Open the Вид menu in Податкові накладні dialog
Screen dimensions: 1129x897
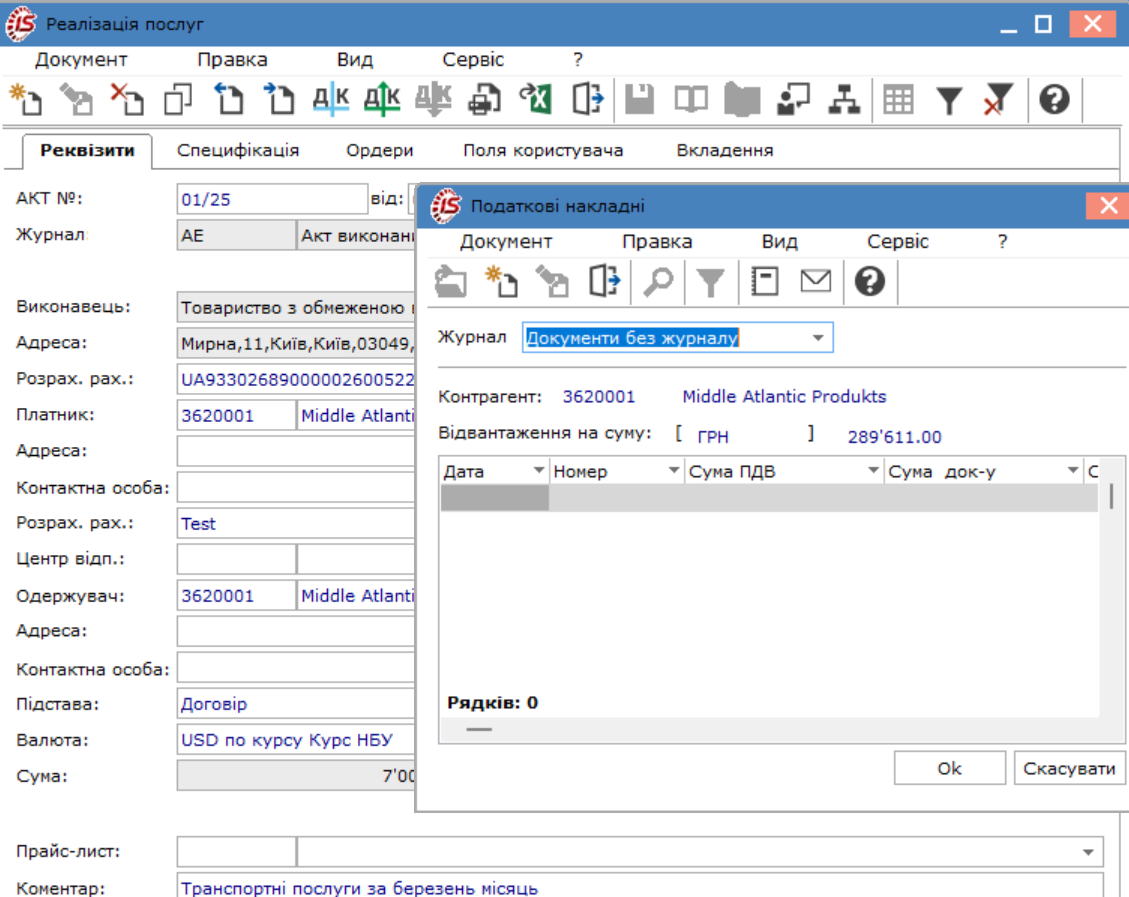tap(780, 242)
